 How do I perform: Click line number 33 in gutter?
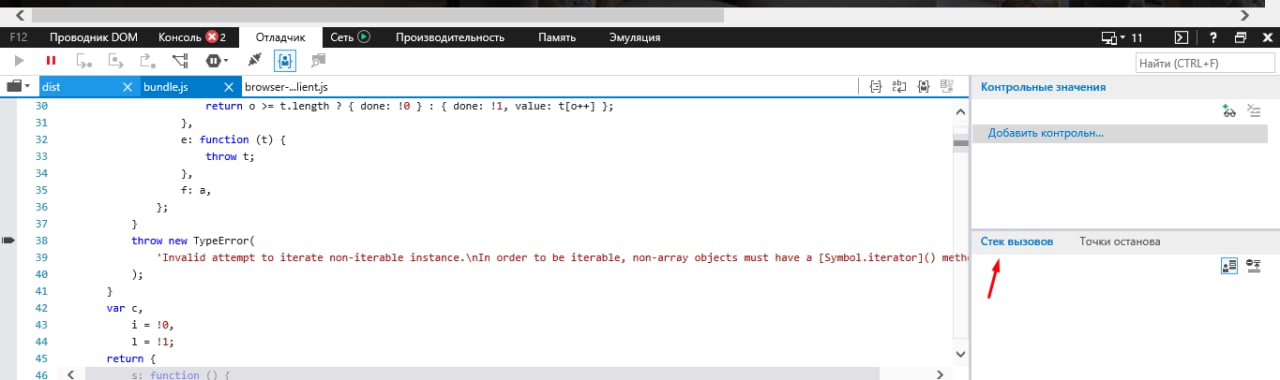41,156
